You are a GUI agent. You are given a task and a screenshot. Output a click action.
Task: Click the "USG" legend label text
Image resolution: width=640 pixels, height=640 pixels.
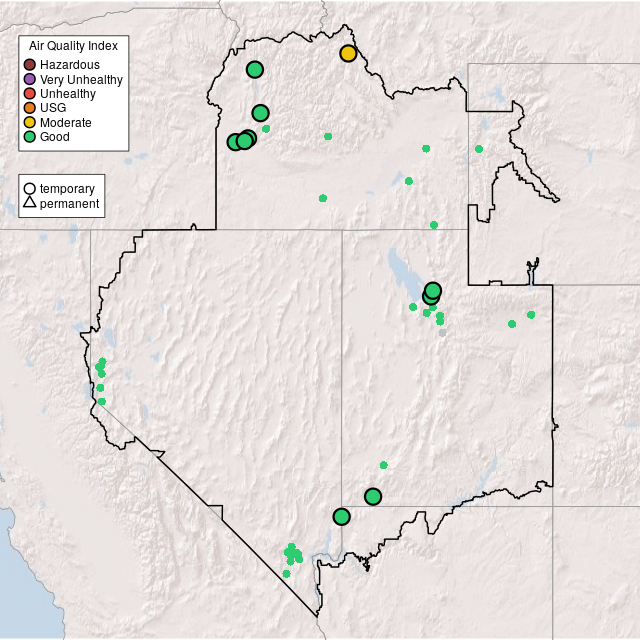coord(53,108)
